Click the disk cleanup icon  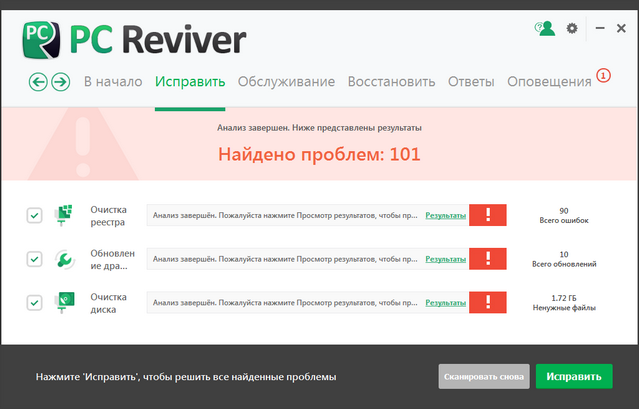[x=65, y=302]
